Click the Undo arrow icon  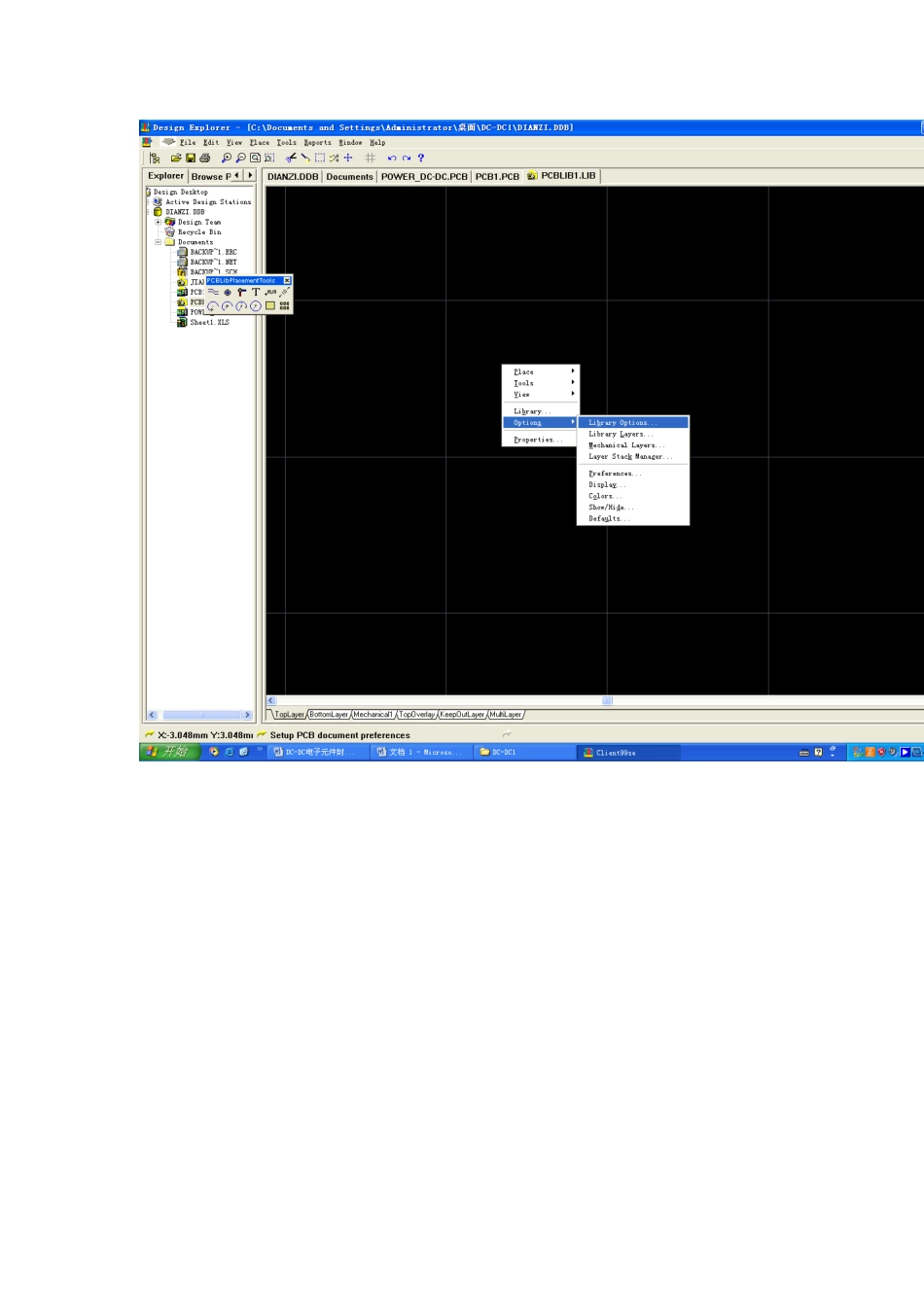click(x=392, y=158)
